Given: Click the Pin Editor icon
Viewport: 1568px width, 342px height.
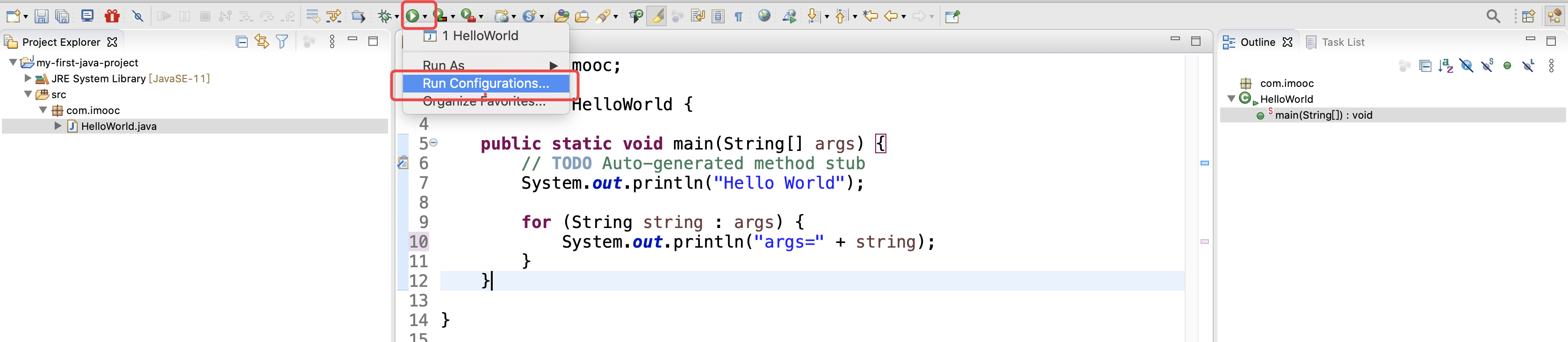Looking at the screenshot, I should [952, 16].
